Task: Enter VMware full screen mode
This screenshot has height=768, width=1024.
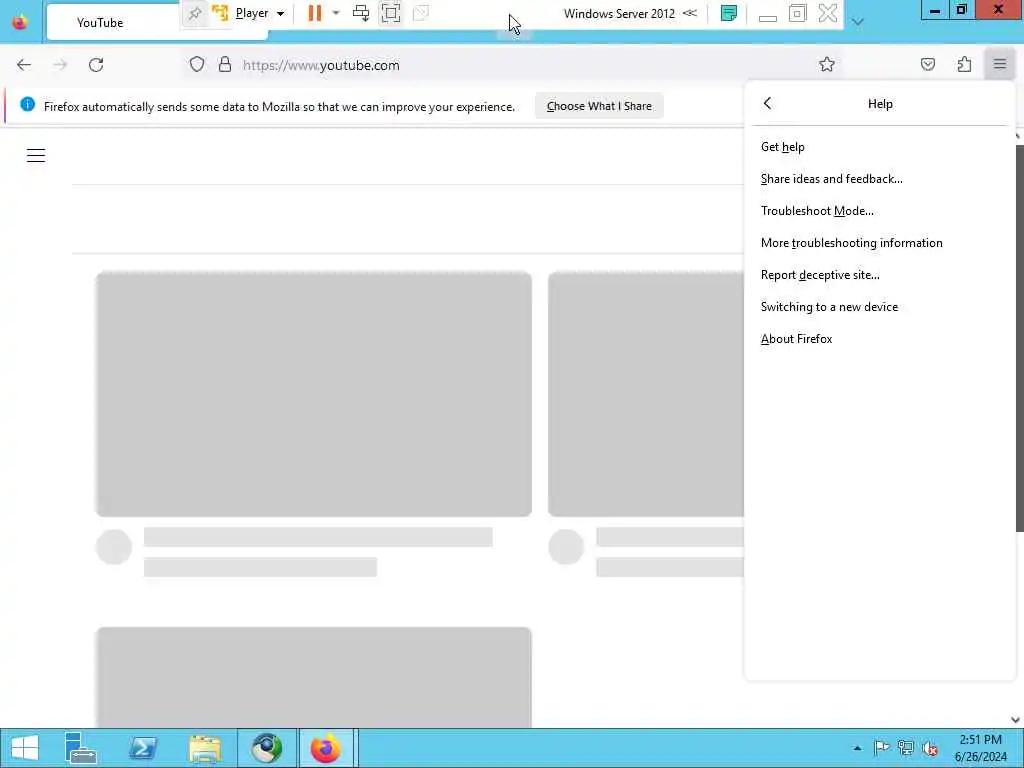Action: pyautogui.click(x=391, y=13)
